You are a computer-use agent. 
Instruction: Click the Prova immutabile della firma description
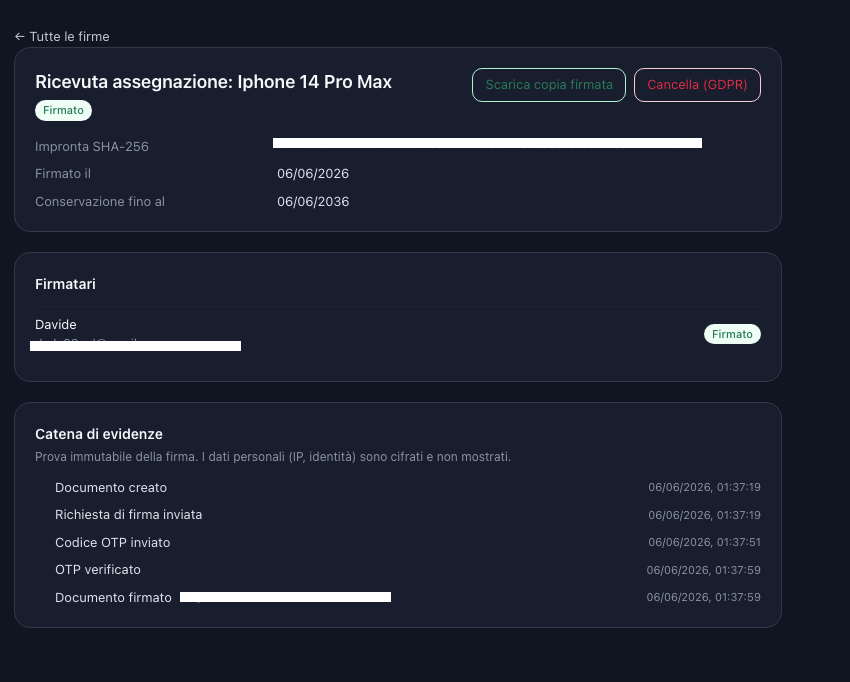tap(273, 457)
